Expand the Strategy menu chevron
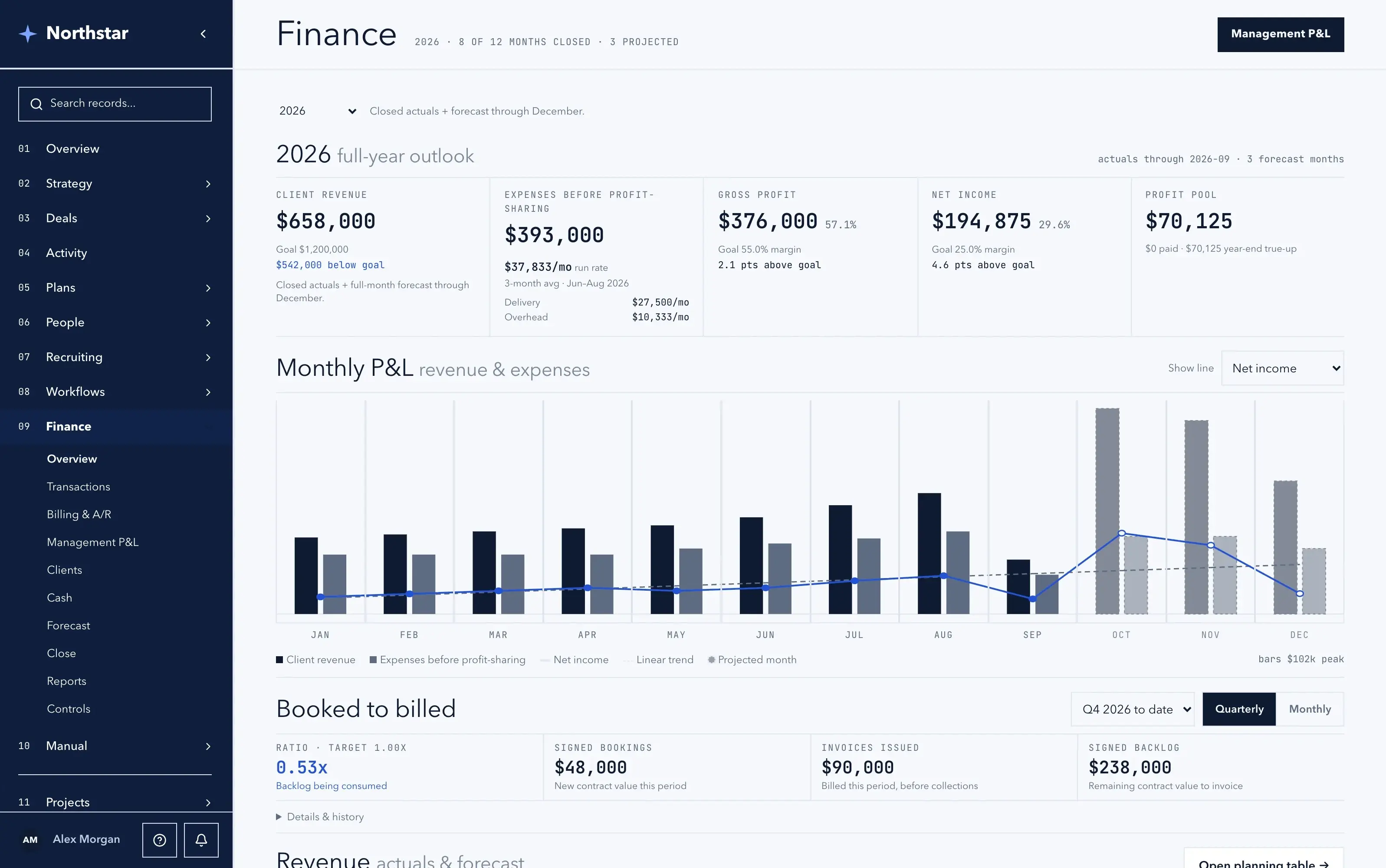 coord(208,184)
